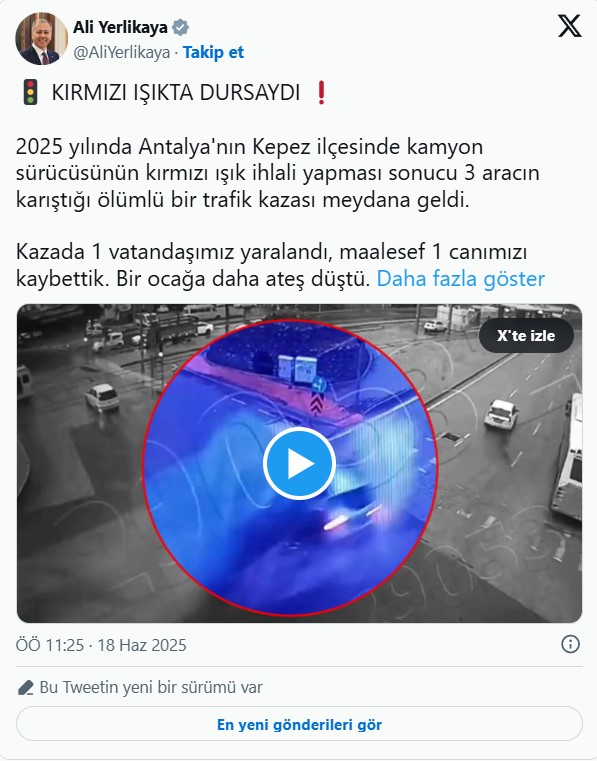Viewport: 597px width, 761px height.
Task: Open the @AliYerlikaya handle link
Action: (121, 52)
